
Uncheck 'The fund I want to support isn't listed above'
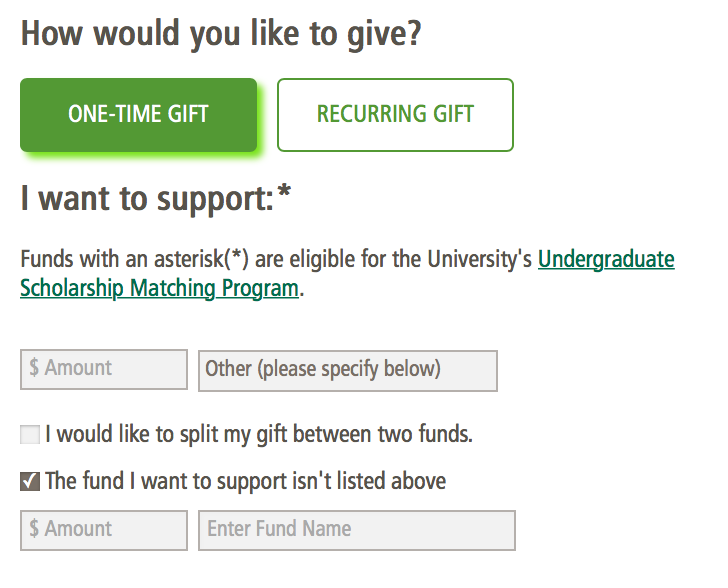point(30,482)
